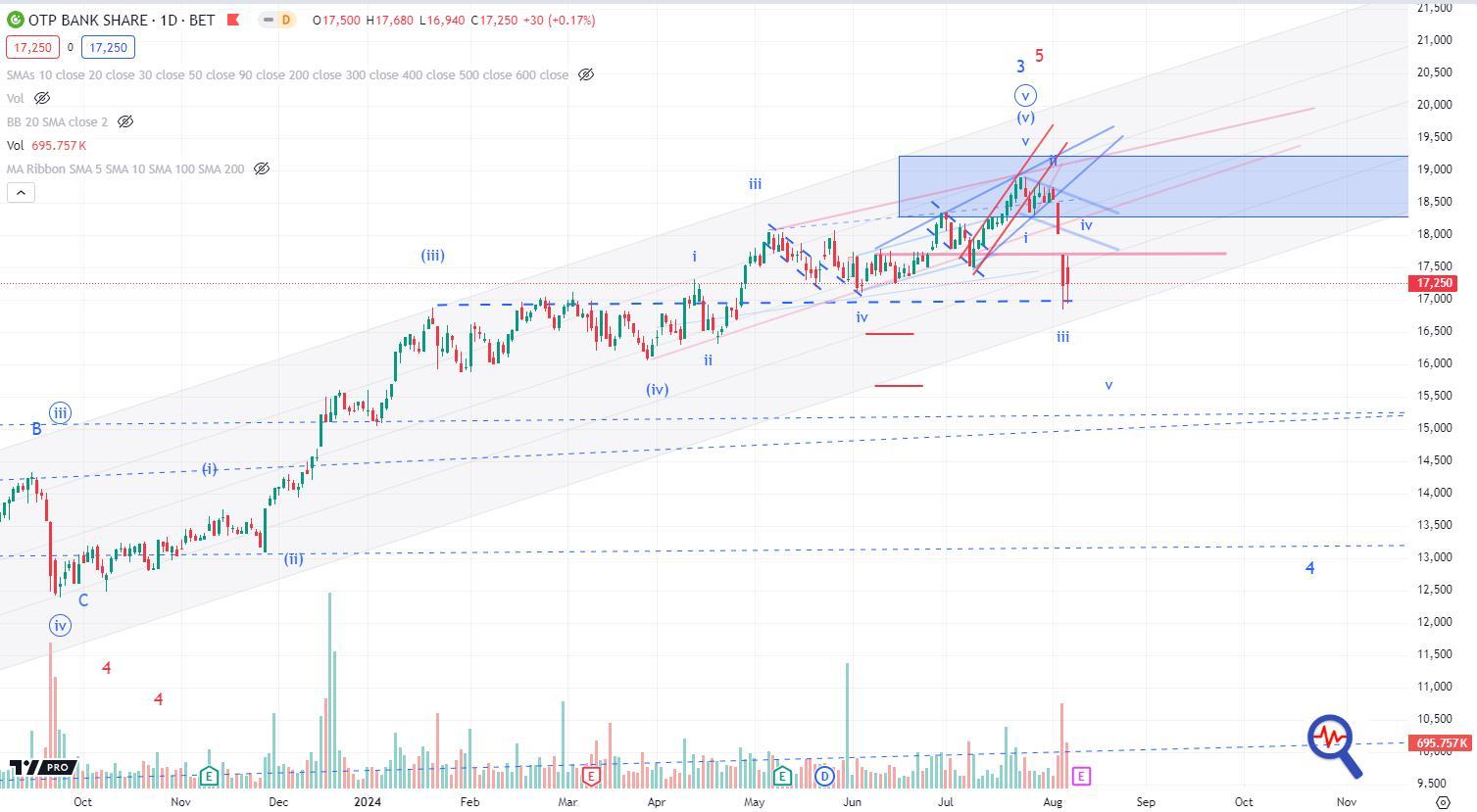Click the 21,000 price scale label
This screenshot has width=1477, height=812.
[1433, 40]
